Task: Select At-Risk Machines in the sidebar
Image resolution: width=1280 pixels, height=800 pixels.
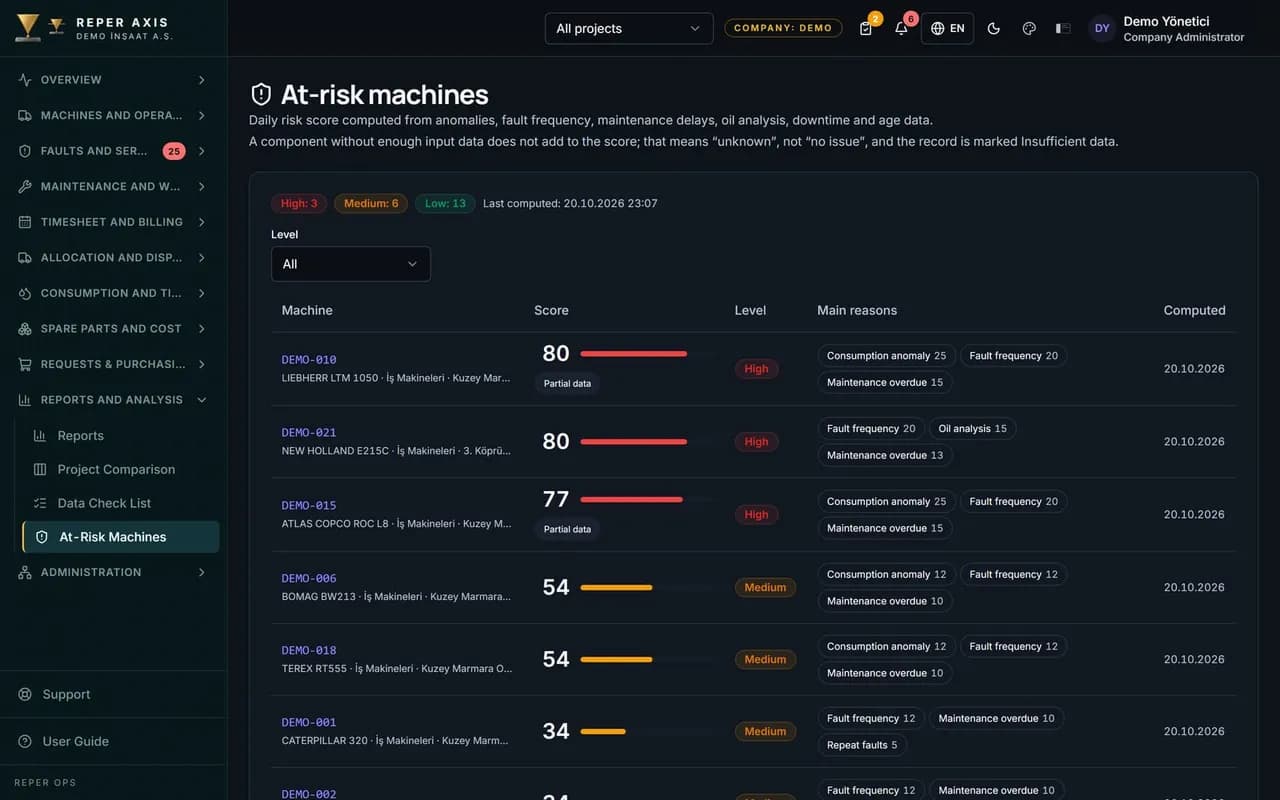Action: click(121, 537)
